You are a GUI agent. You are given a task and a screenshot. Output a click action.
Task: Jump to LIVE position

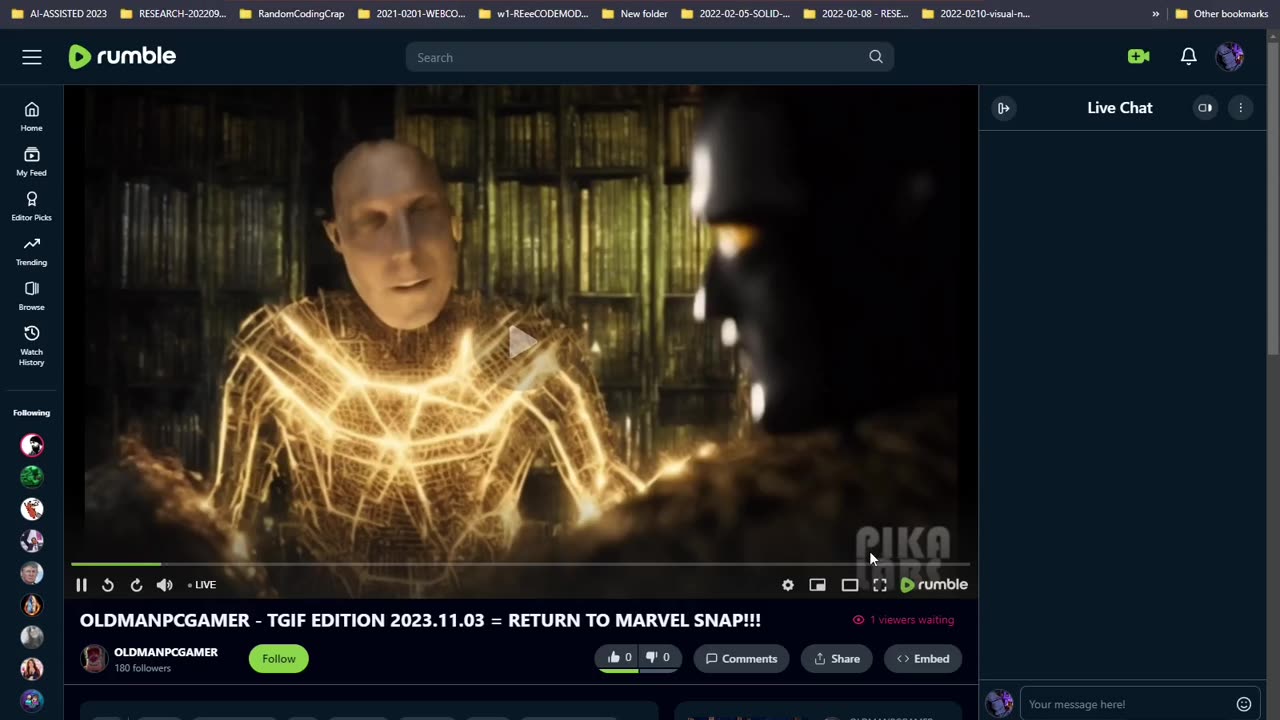pos(202,585)
